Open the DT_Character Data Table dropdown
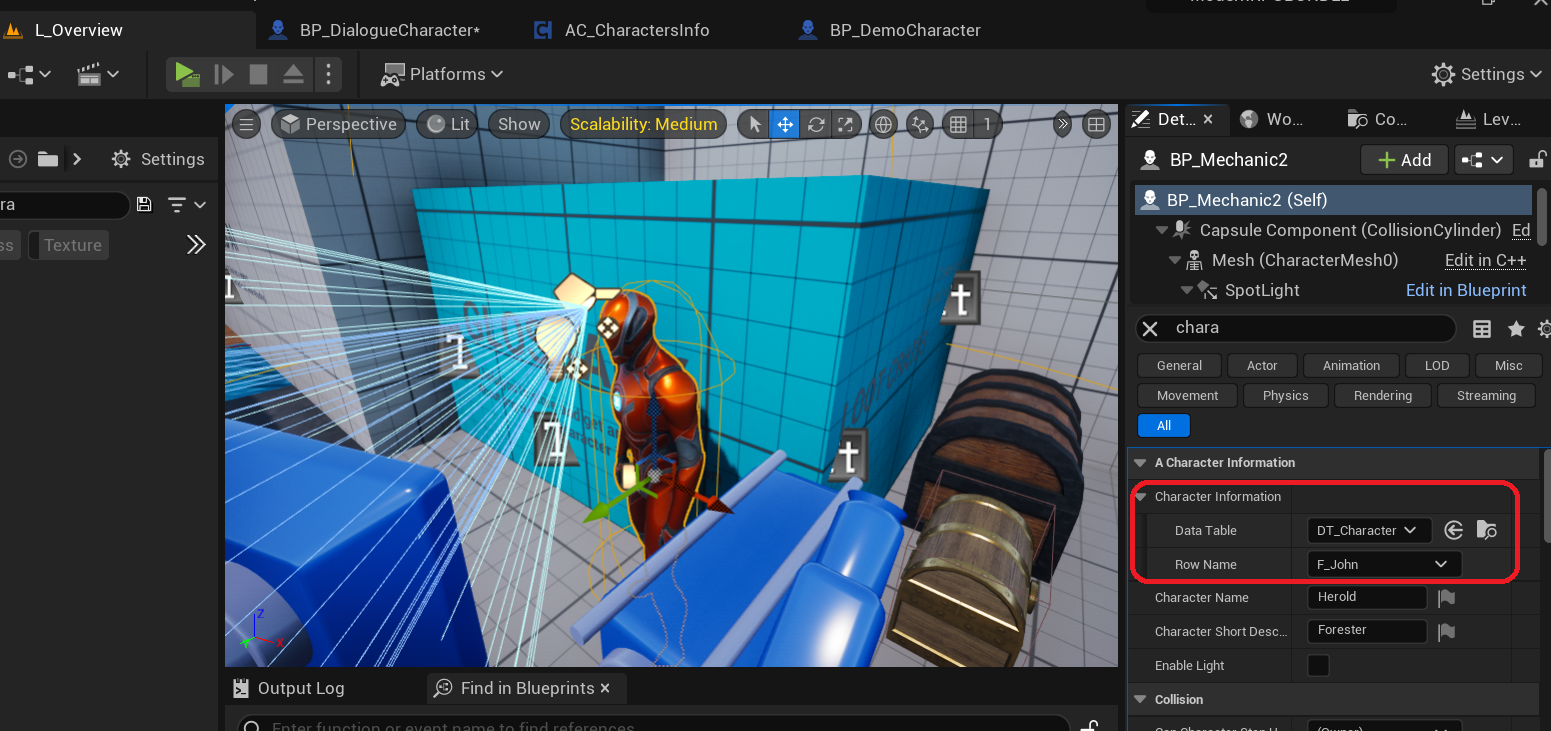 pyautogui.click(x=1369, y=531)
